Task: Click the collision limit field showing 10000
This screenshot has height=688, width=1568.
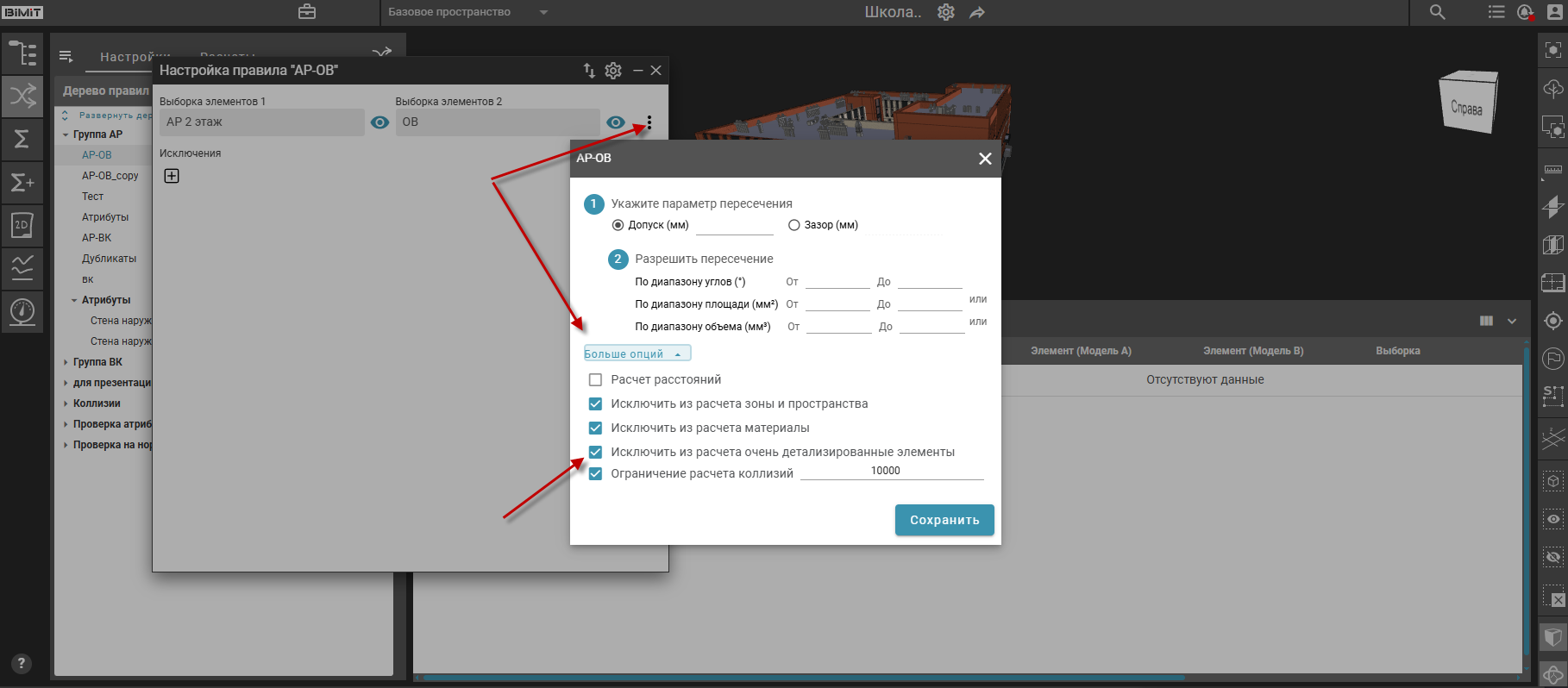Action: point(891,471)
